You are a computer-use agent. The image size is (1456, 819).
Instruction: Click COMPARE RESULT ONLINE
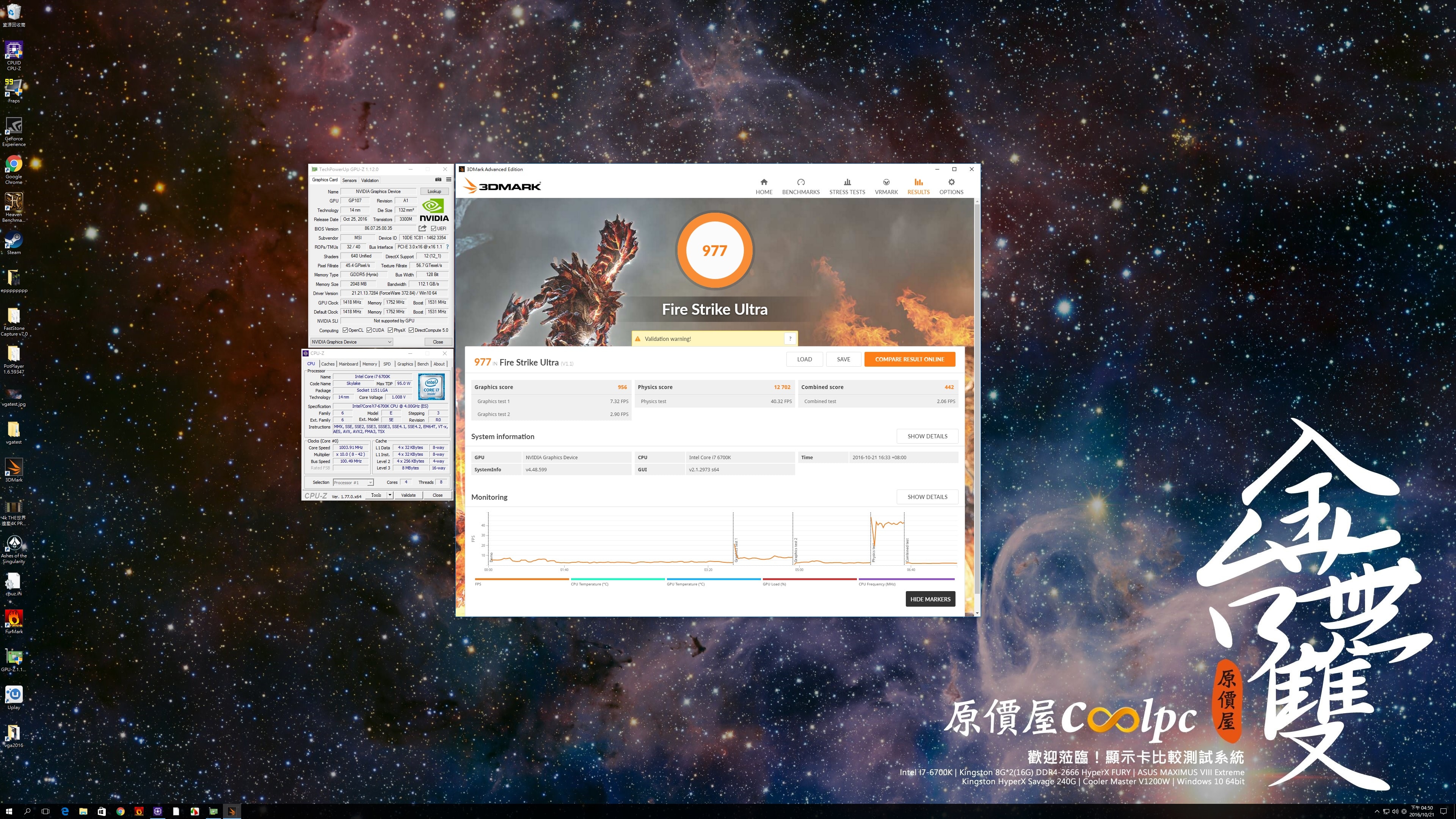910,359
